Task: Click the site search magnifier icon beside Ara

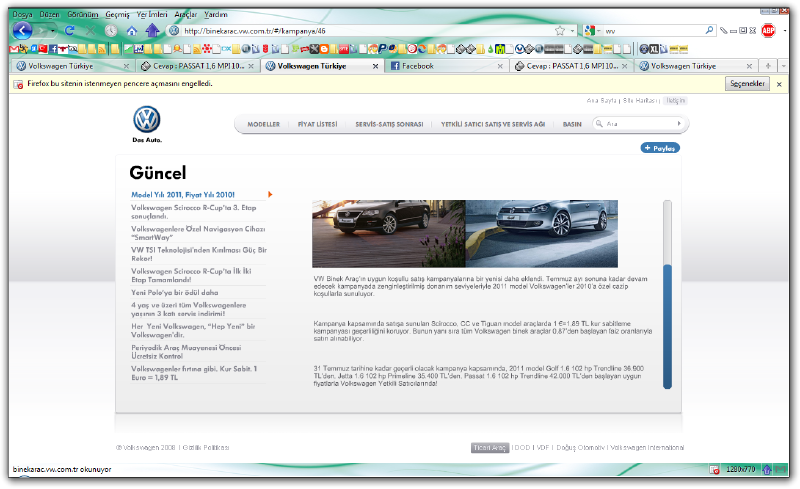Action: (x=599, y=124)
